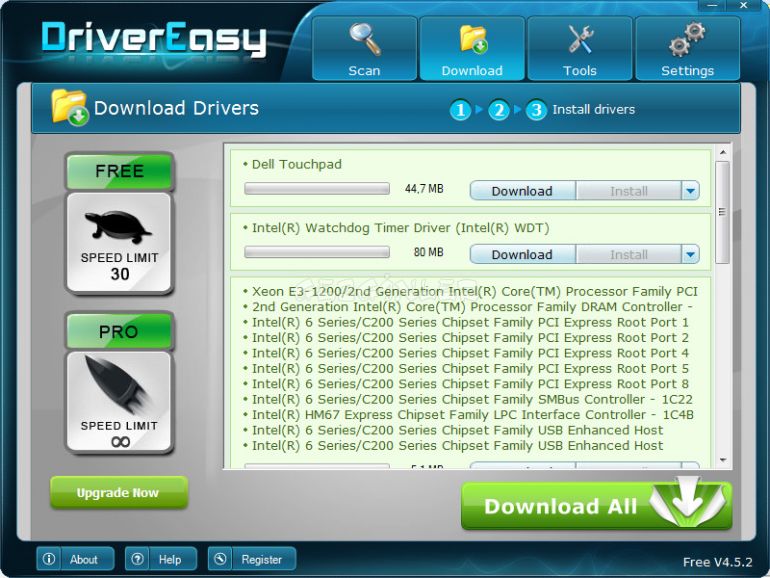This screenshot has height=578, width=770.
Task: Select Xeon E3-1200 Processor Family PCI entry
Action: (x=474, y=291)
